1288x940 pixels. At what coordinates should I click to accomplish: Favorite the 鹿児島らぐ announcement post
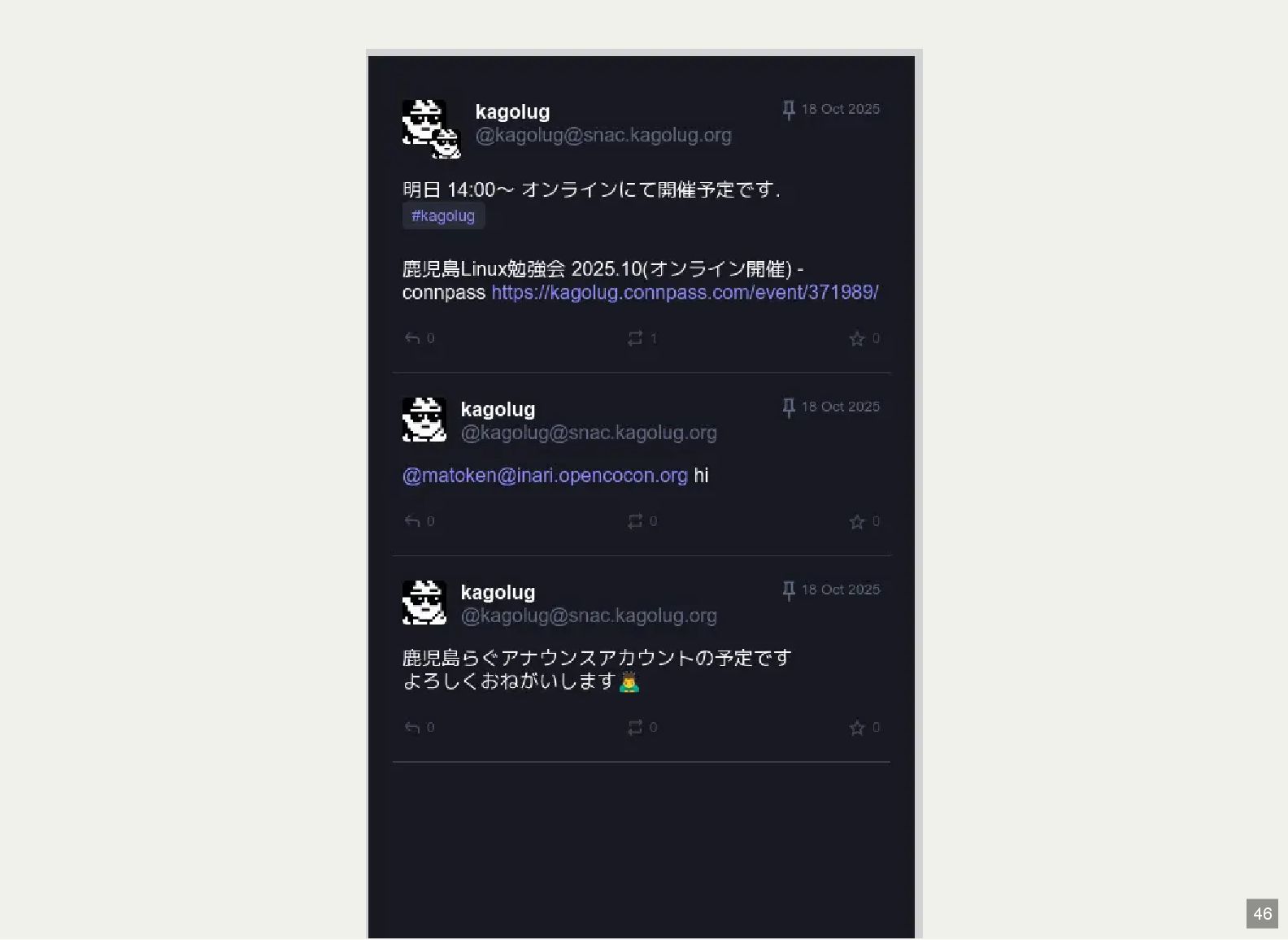[857, 728]
